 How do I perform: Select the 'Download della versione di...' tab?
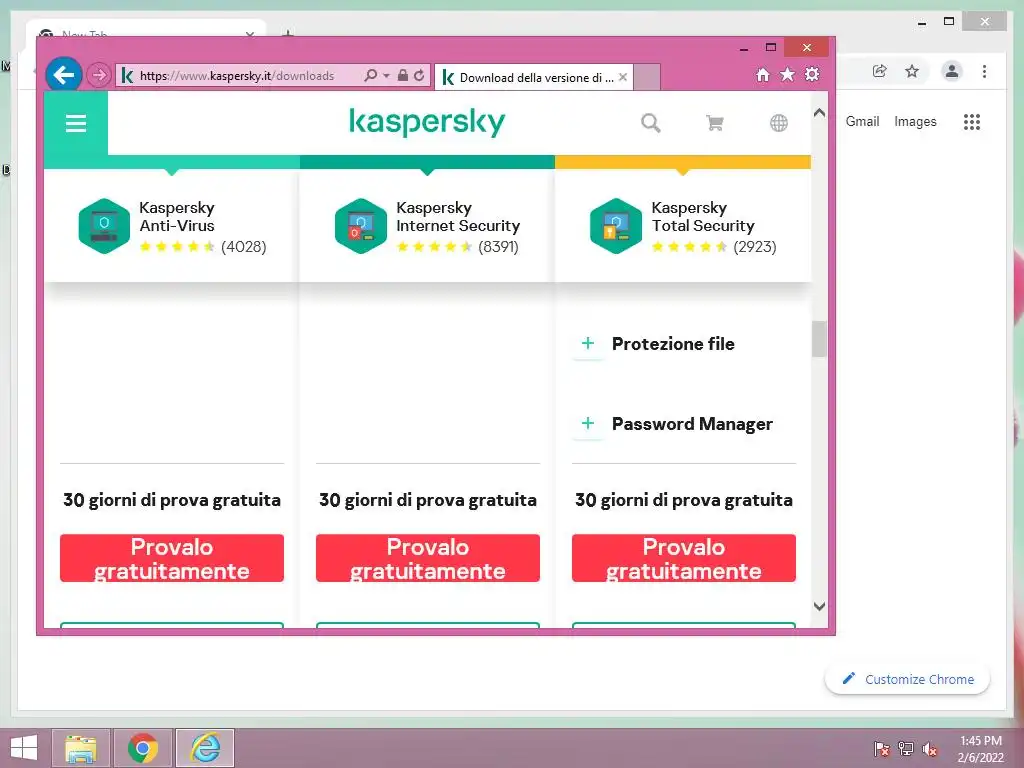point(532,78)
